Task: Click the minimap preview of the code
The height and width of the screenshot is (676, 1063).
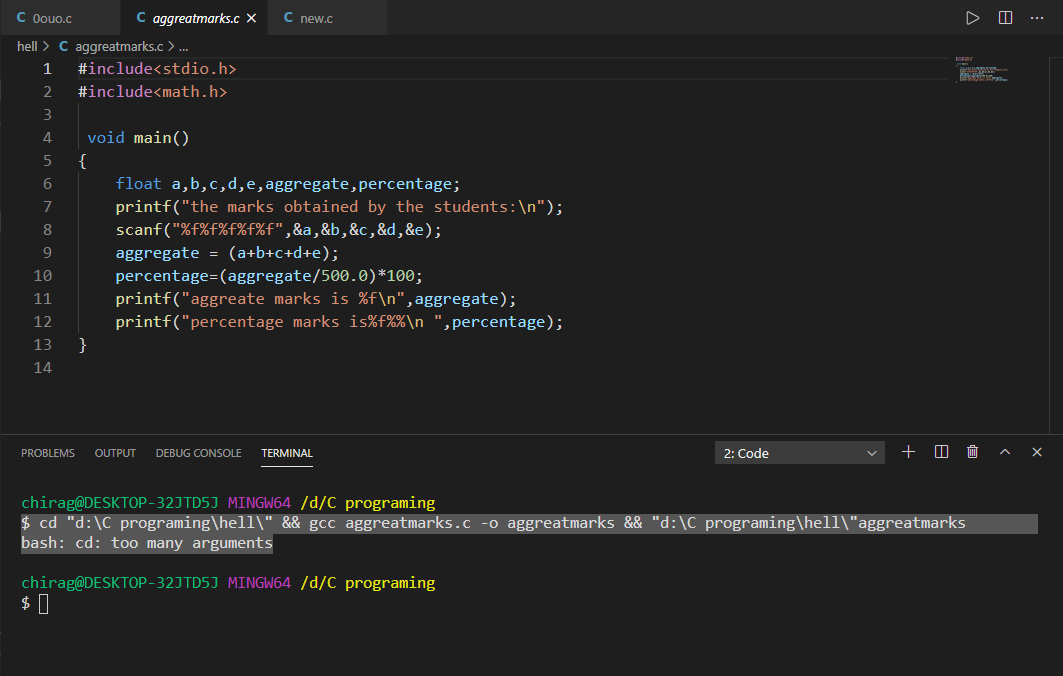Action: click(x=981, y=70)
